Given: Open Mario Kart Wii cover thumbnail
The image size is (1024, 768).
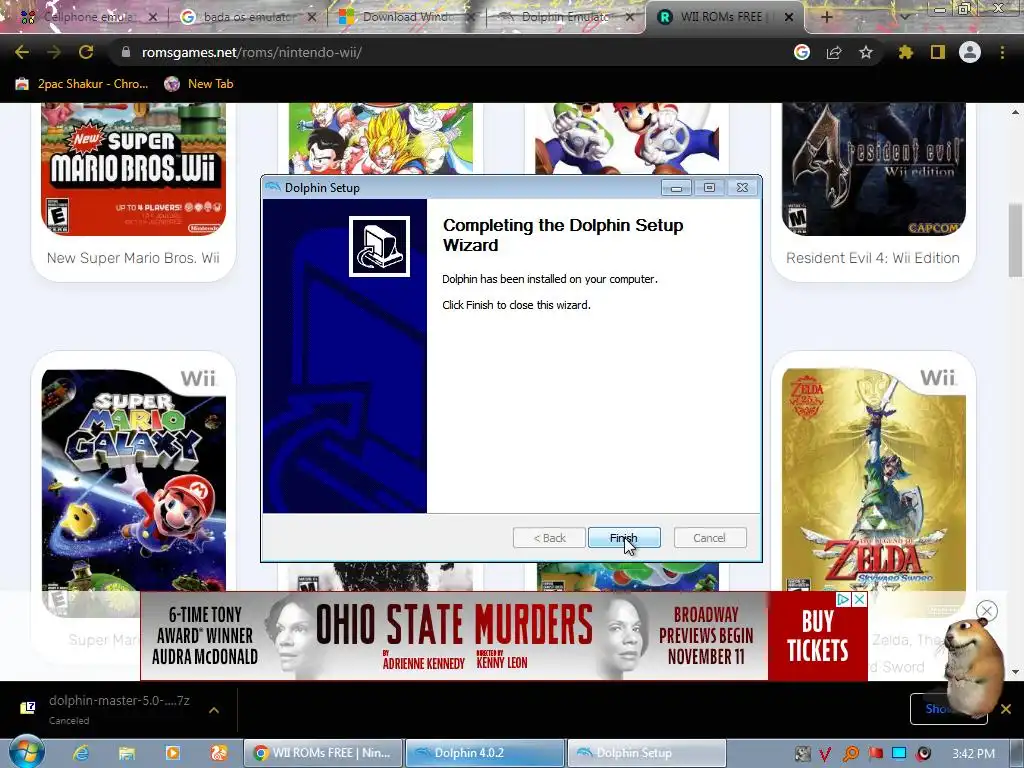Looking at the screenshot, I should [x=627, y=138].
